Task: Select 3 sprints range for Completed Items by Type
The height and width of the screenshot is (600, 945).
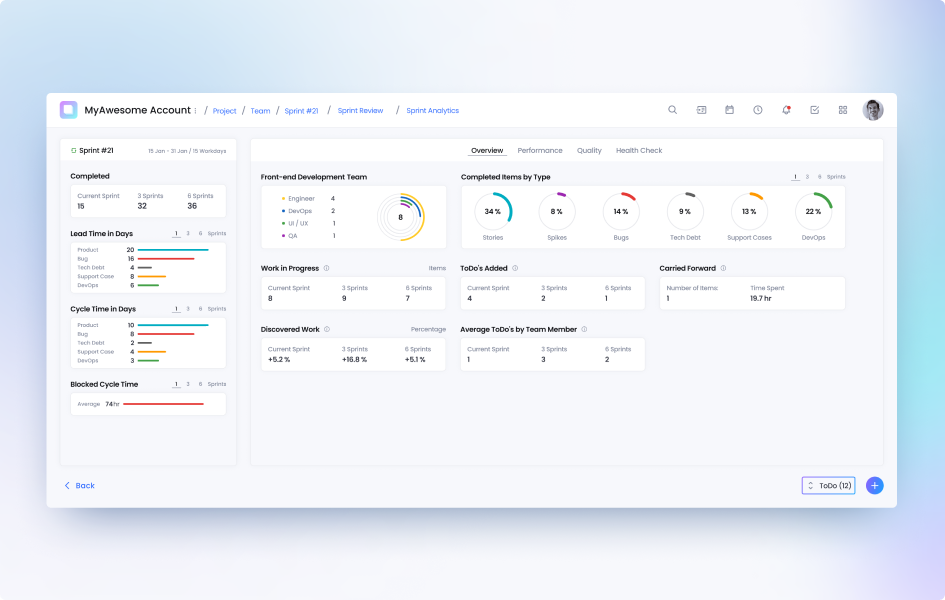Action: [808, 177]
